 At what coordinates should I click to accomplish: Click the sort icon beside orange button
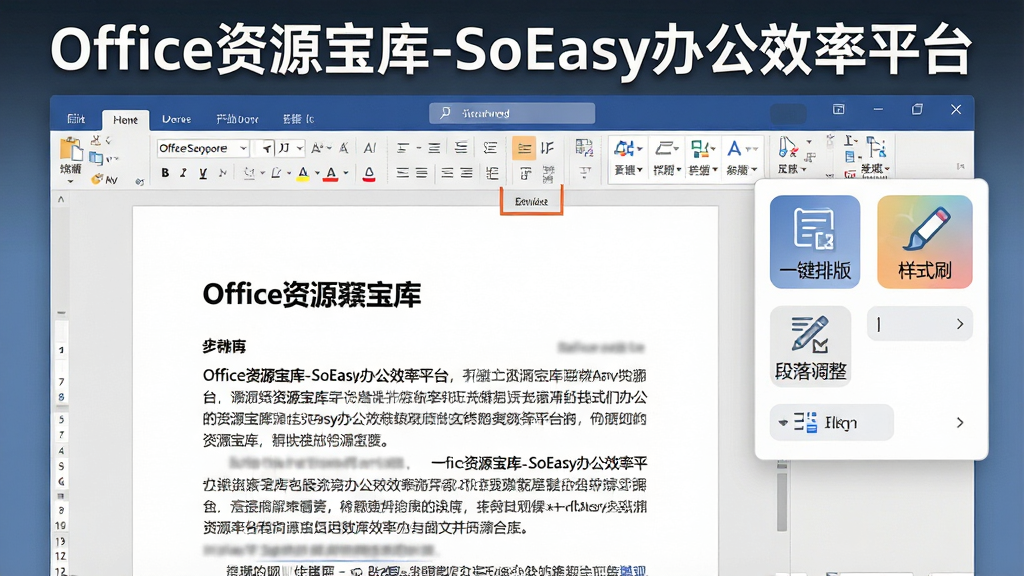[548, 148]
